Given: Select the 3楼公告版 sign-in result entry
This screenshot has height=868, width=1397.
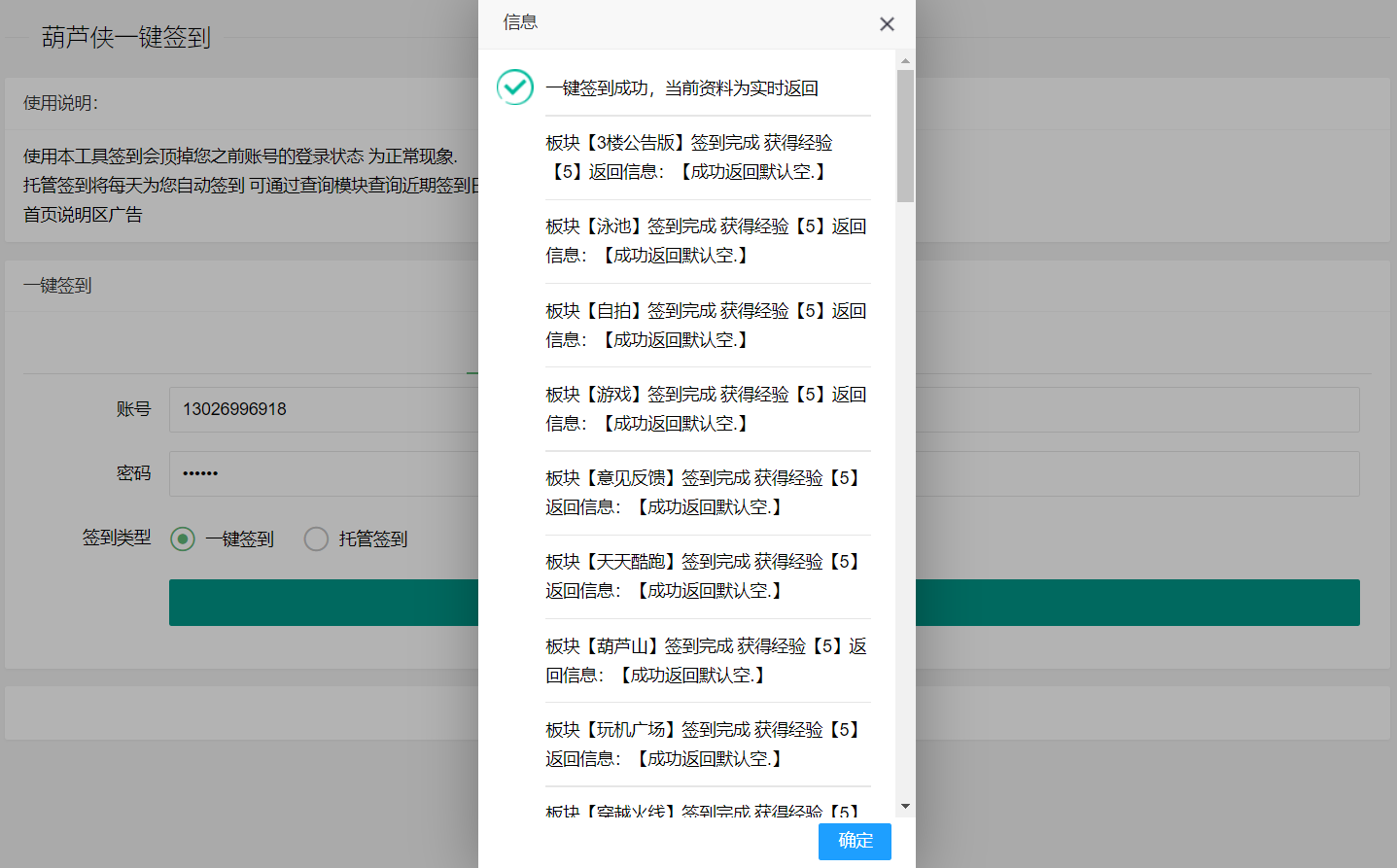Looking at the screenshot, I should (707, 156).
